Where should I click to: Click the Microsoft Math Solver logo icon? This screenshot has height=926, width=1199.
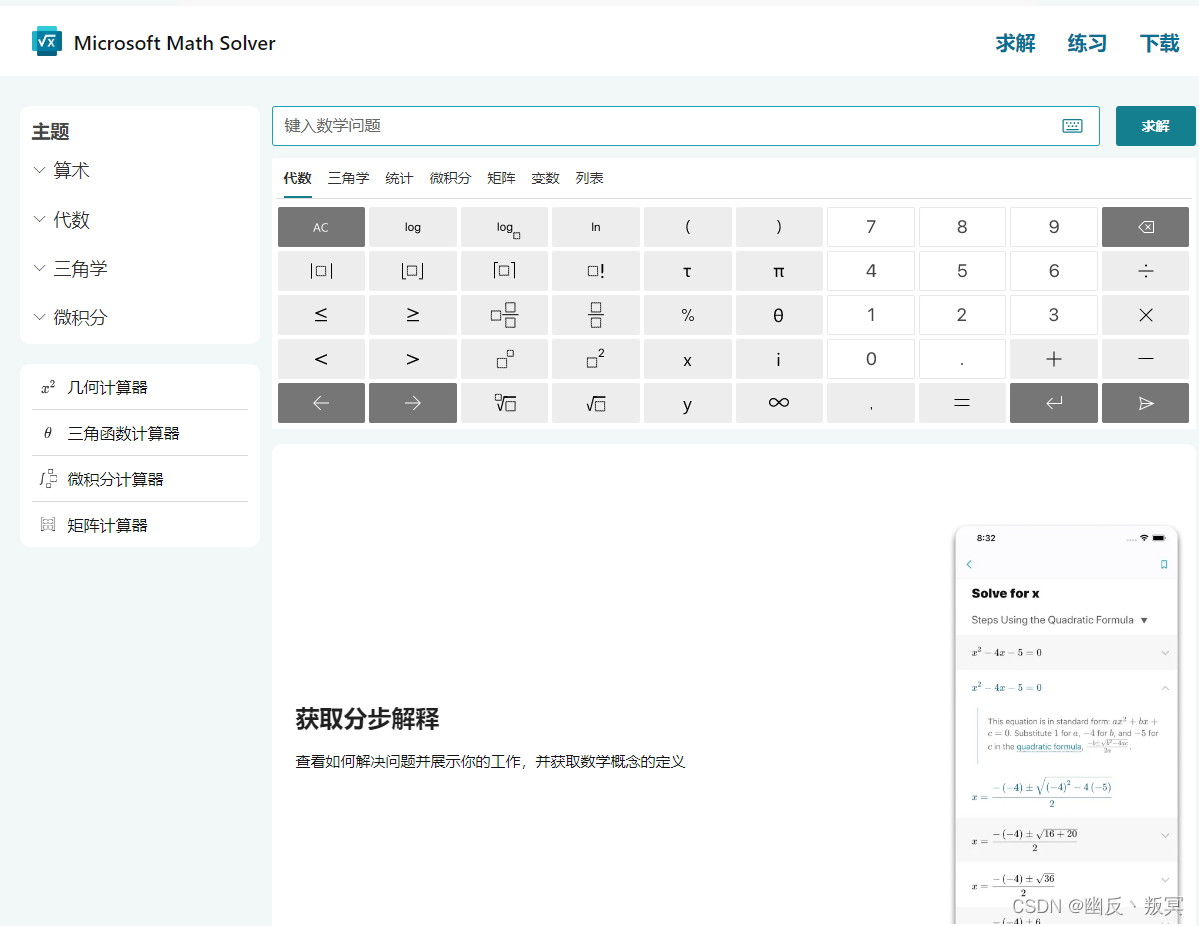click(x=47, y=41)
